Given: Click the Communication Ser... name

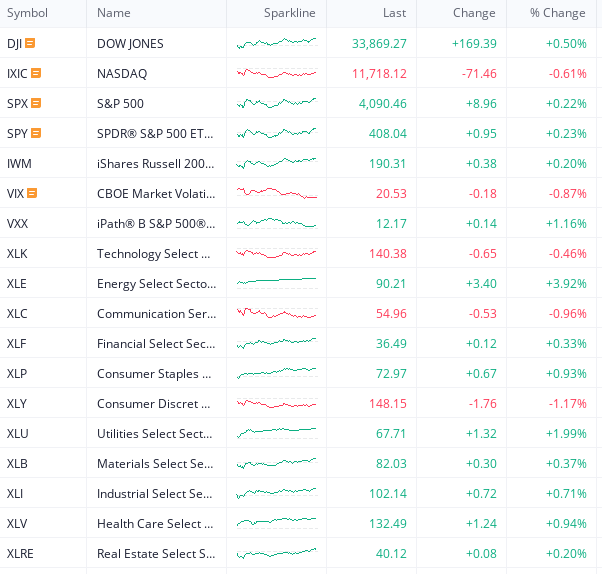Looking at the screenshot, I should [x=157, y=314].
